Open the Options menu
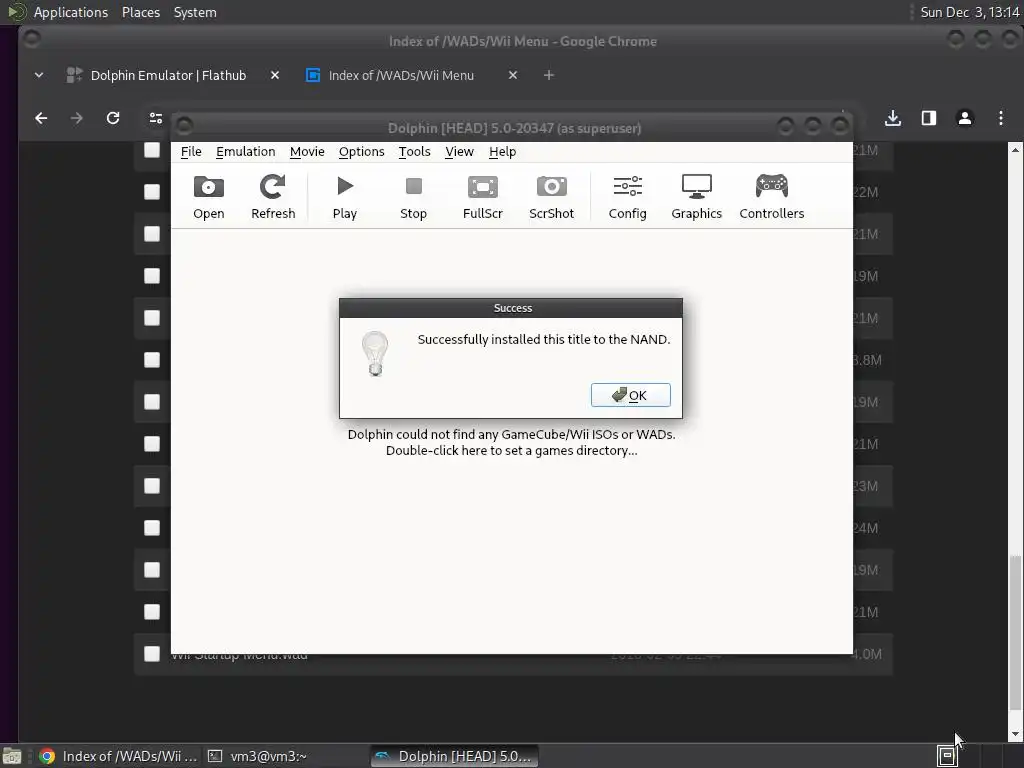 point(361,152)
